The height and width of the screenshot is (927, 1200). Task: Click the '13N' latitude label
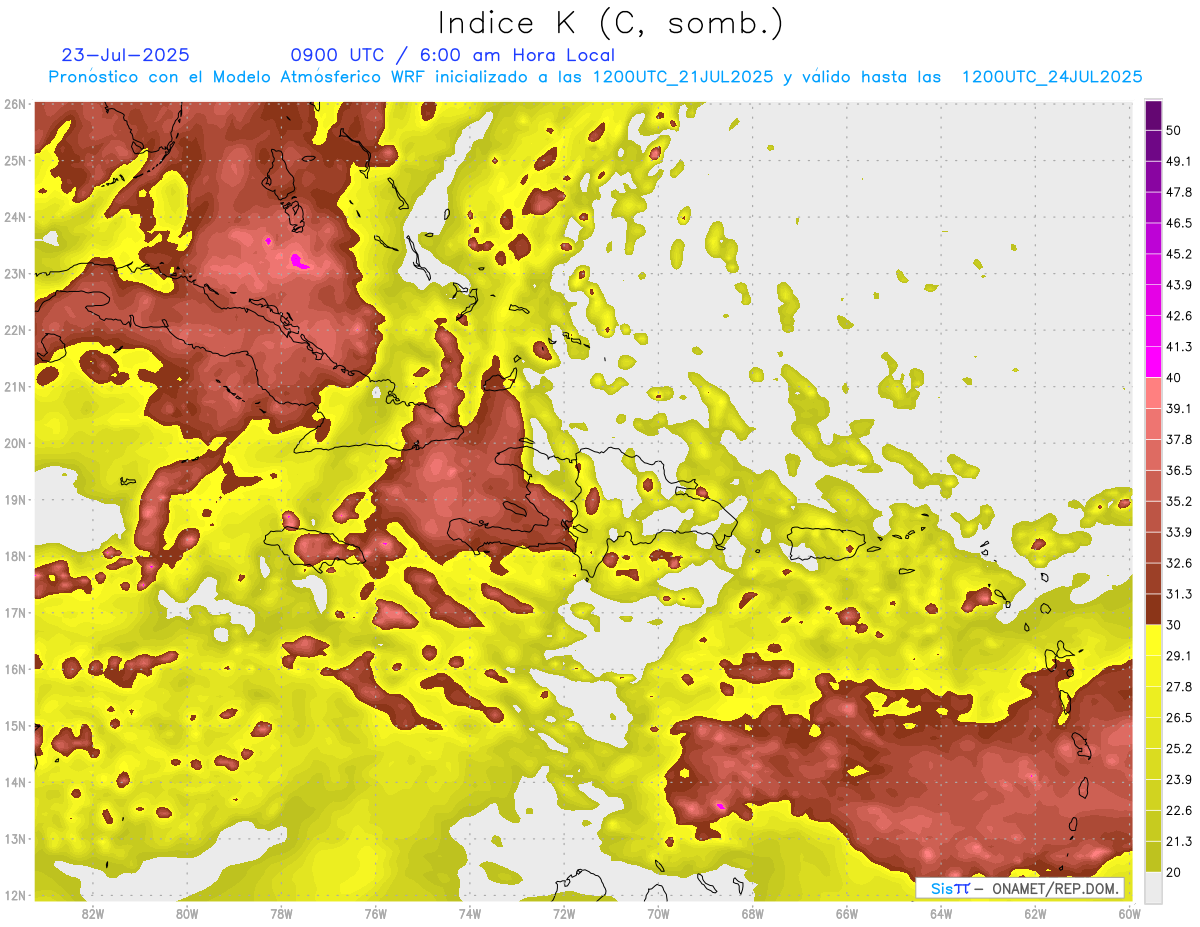15,838
